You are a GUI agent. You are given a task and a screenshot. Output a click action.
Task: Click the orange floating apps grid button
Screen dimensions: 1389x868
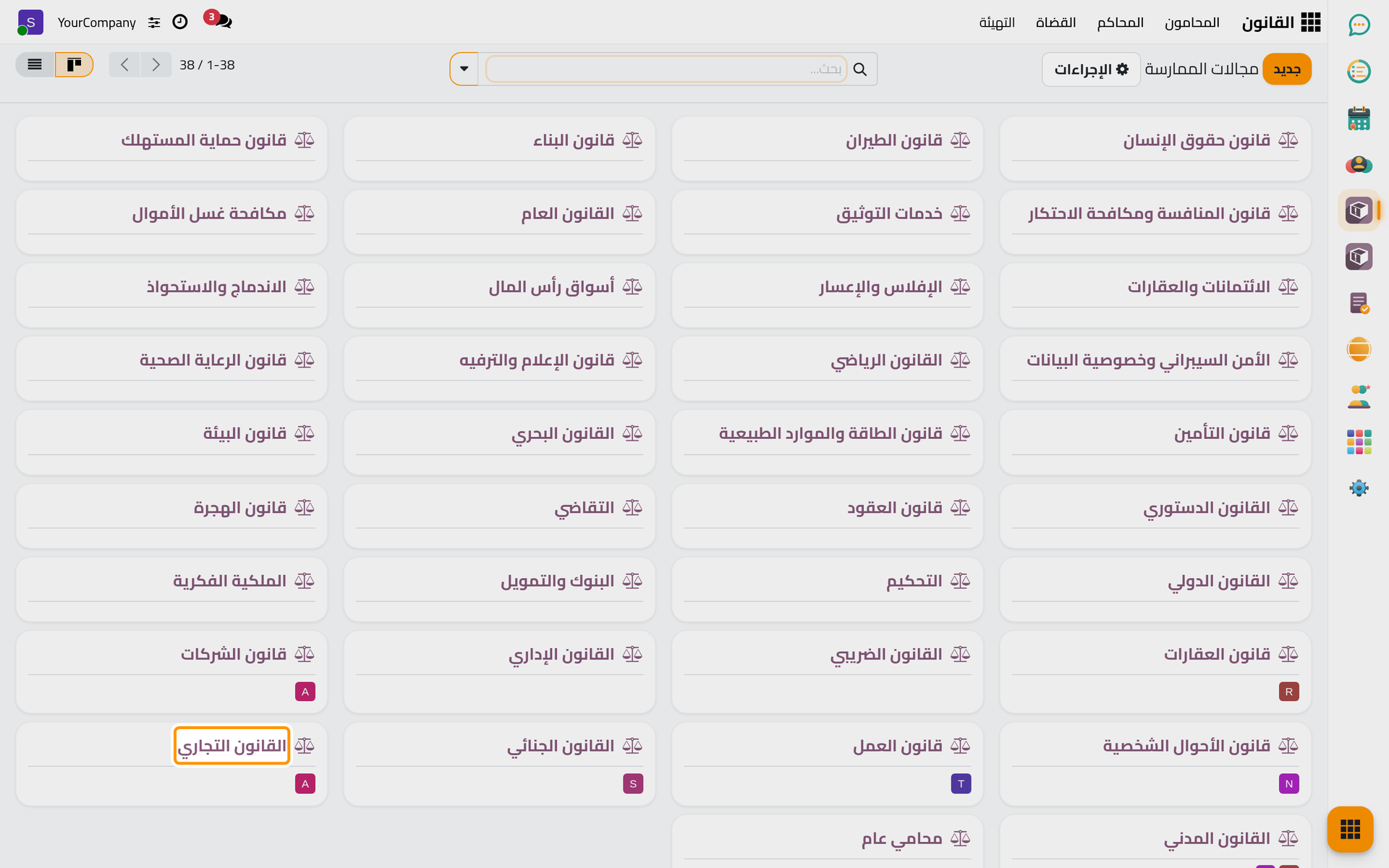pyautogui.click(x=1350, y=829)
